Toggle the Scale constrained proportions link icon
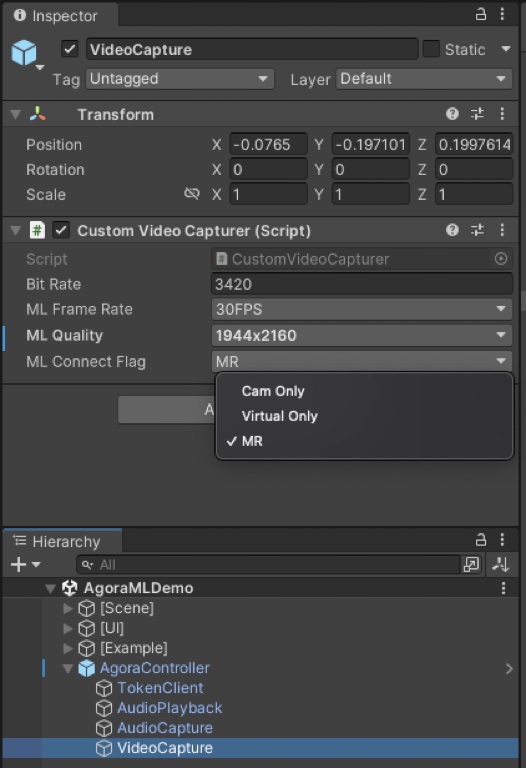The height and width of the screenshot is (768, 526). (x=191, y=194)
